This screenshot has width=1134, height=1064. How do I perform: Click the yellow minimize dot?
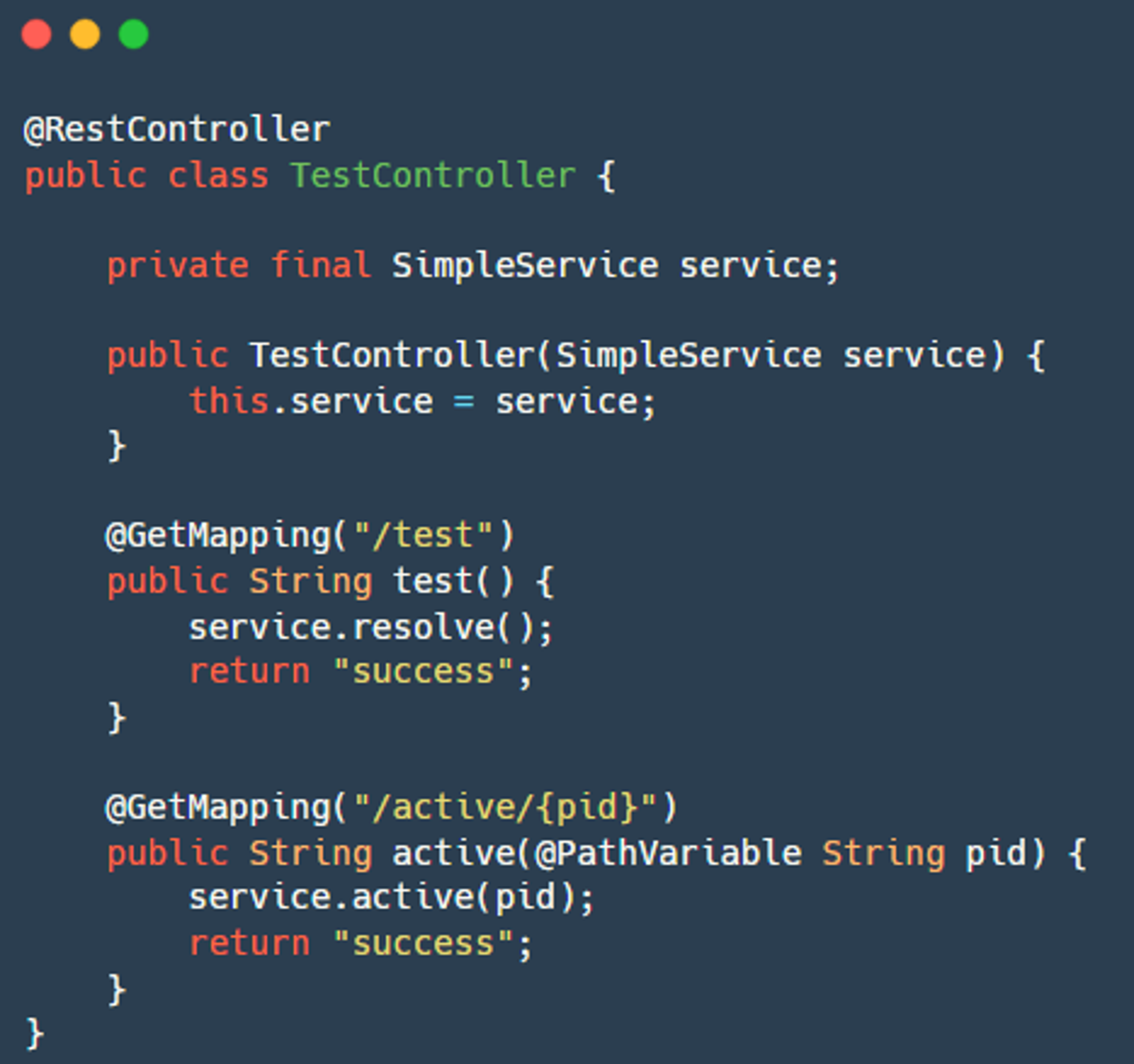[85, 34]
